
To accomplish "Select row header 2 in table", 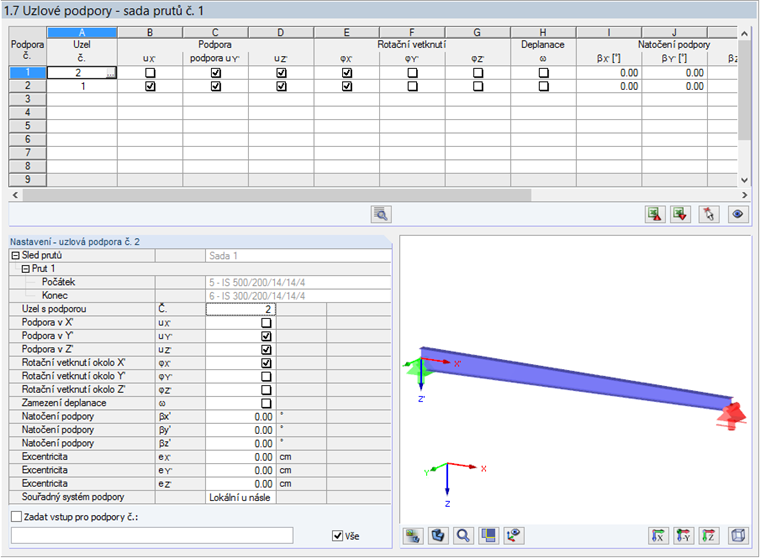I will pos(28,86).
